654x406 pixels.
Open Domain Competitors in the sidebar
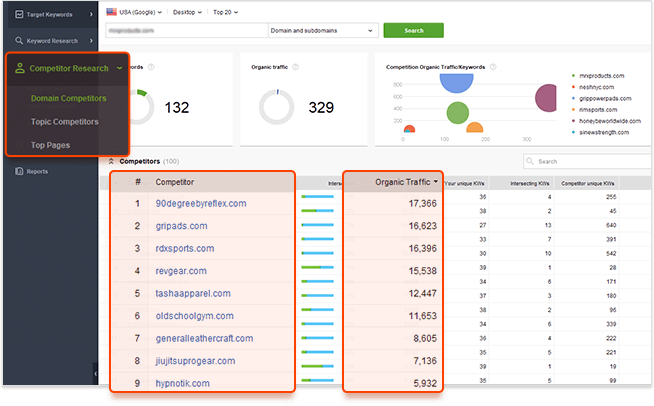68,98
